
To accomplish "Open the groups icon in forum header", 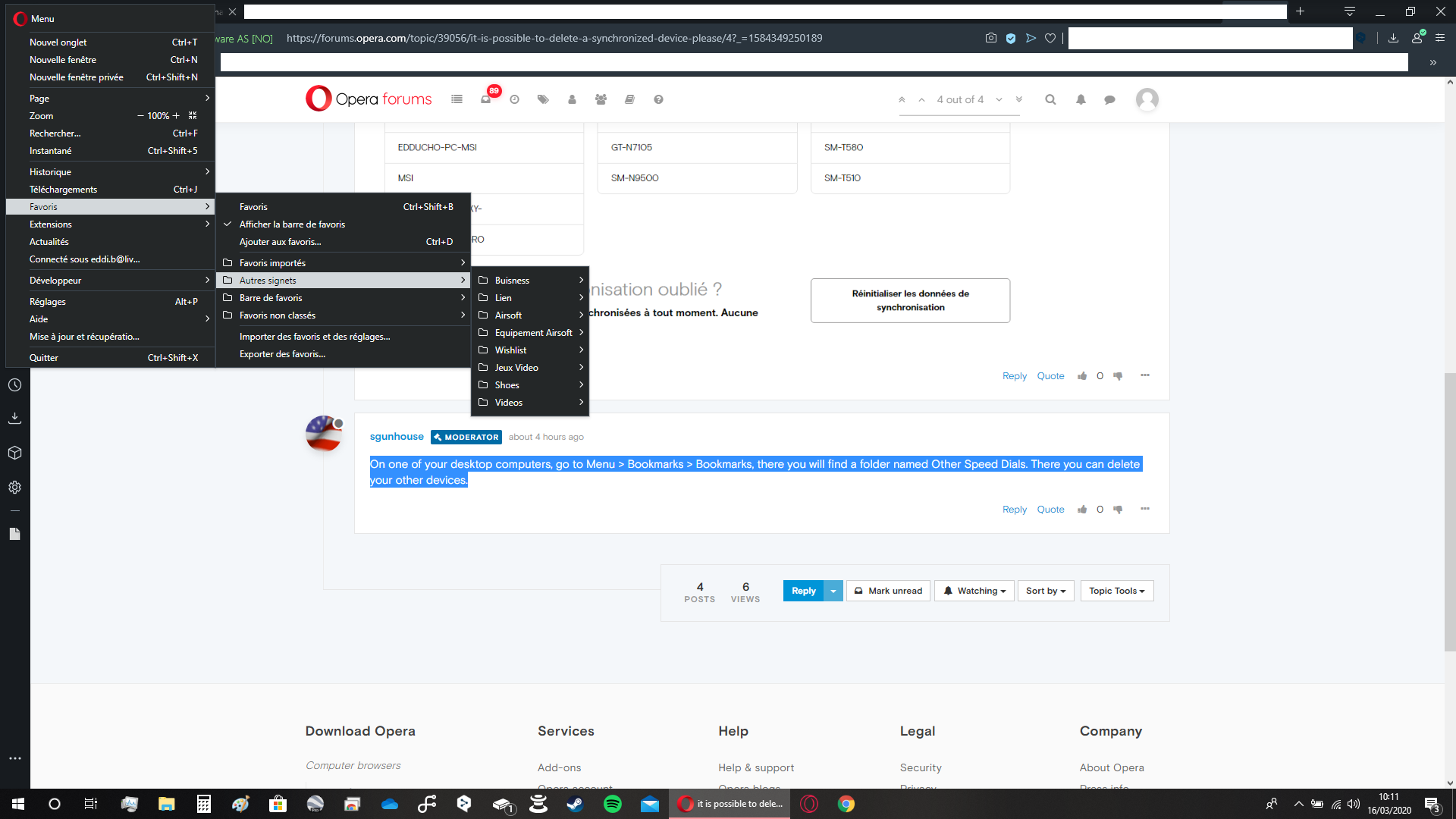I will 601,99.
